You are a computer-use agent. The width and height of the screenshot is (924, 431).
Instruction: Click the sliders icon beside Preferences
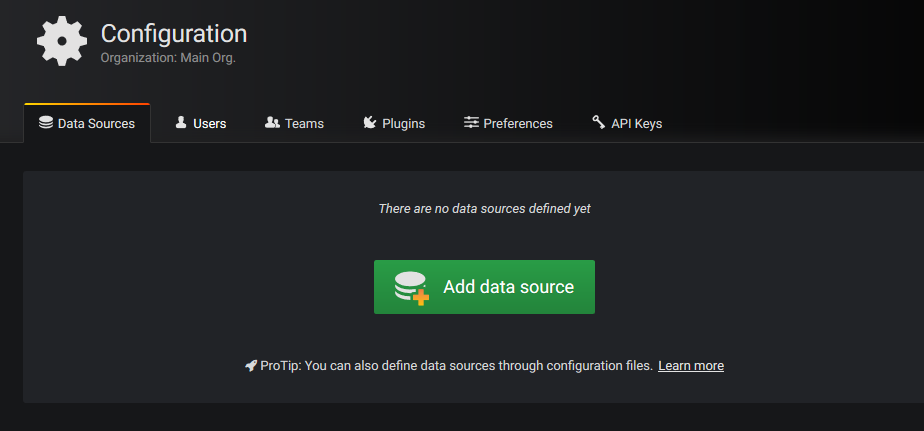[x=471, y=123]
